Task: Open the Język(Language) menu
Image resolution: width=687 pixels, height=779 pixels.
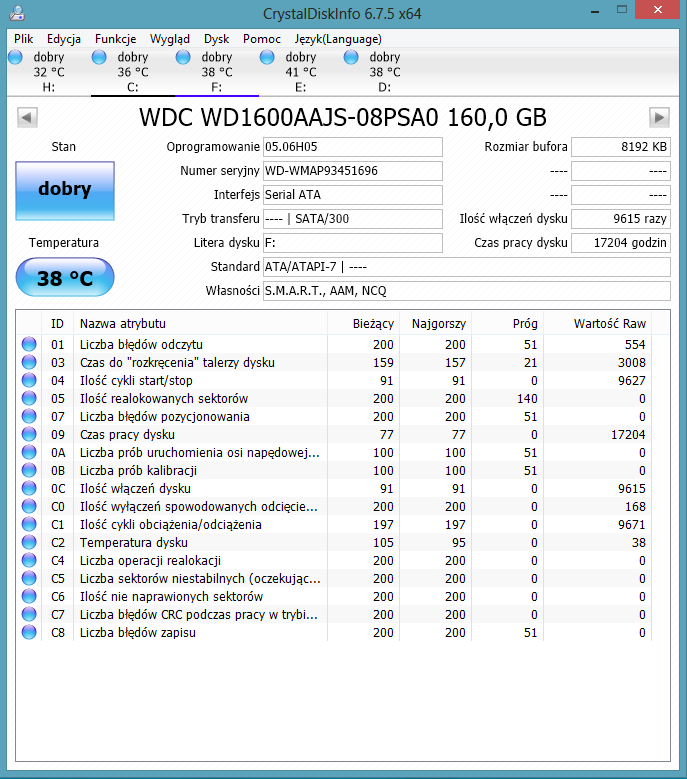Action: (x=338, y=39)
